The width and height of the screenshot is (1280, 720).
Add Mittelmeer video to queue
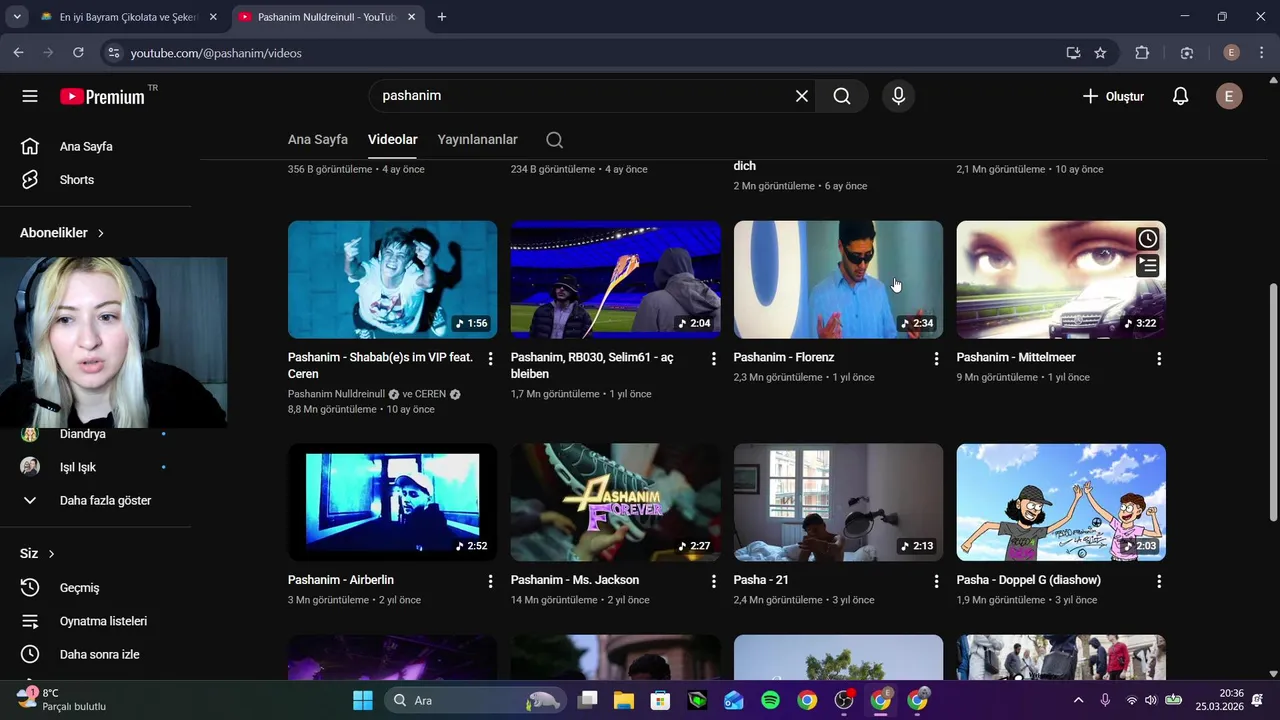click(x=1148, y=265)
